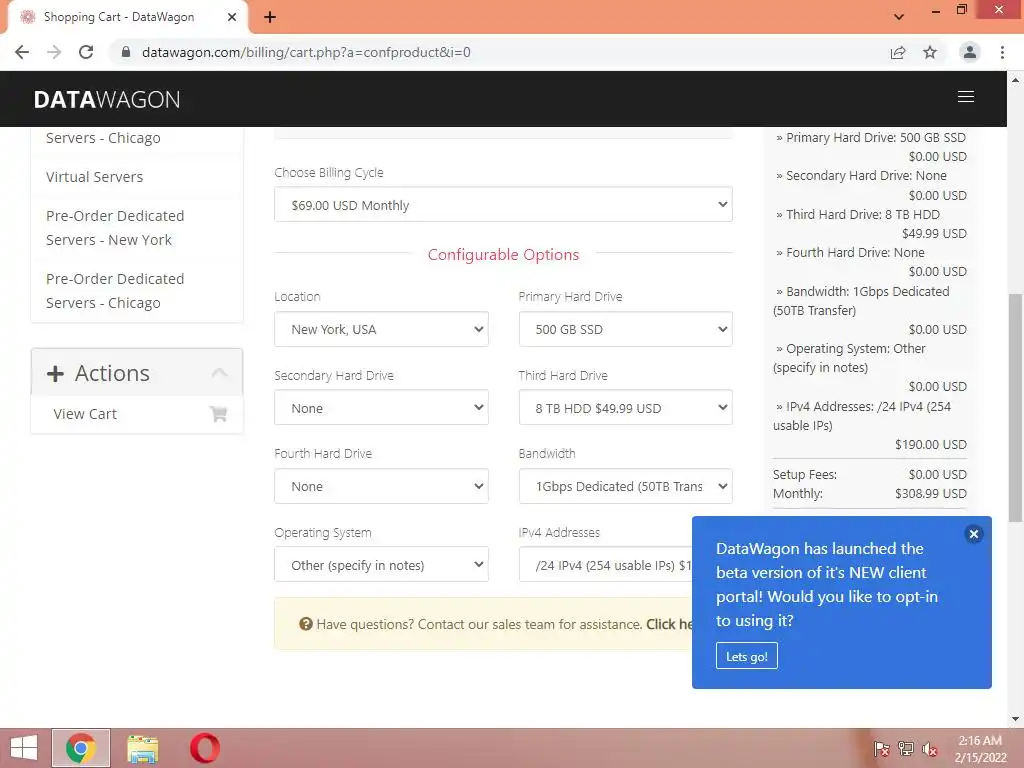Screen dimensions: 1024x768
Task: Select the Shopping Cart - DataWagon tab
Action: click(128, 17)
